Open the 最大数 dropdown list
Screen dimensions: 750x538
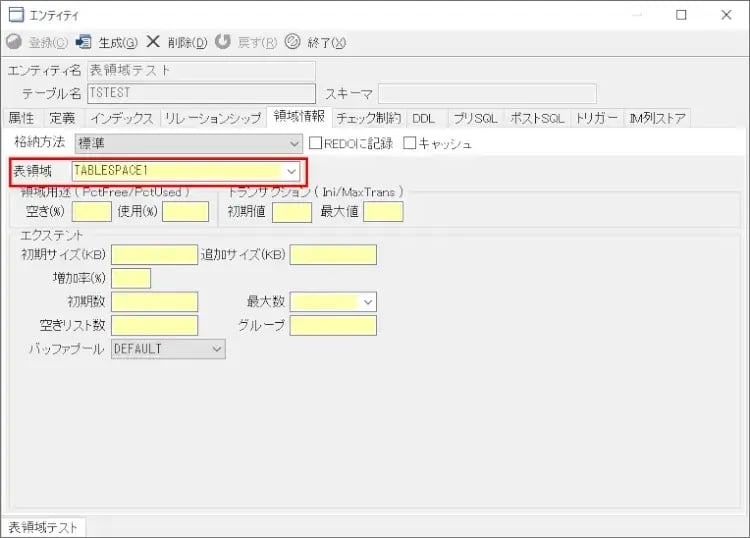pyautogui.click(x=367, y=302)
